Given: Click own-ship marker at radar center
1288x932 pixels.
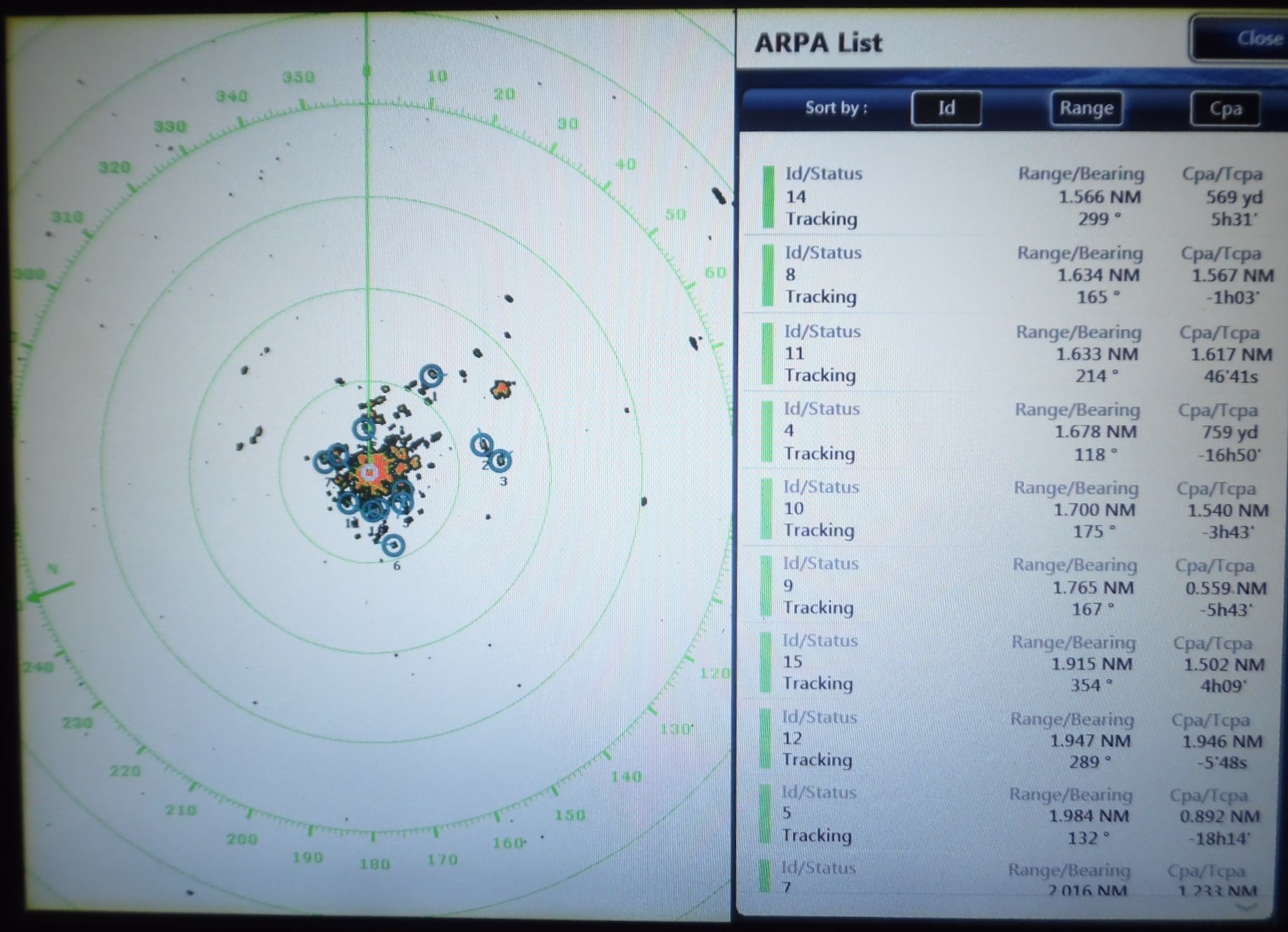Looking at the screenshot, I should point(370,472).
